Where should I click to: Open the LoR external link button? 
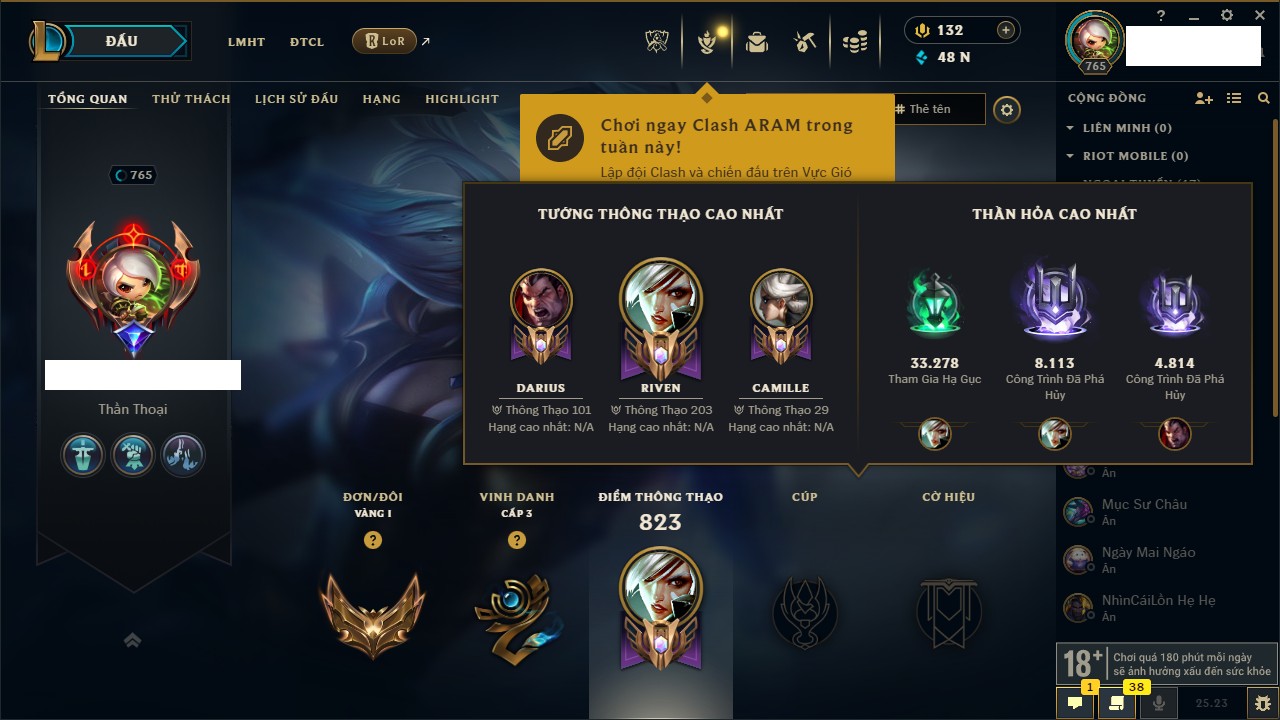[x=385, y=41]
